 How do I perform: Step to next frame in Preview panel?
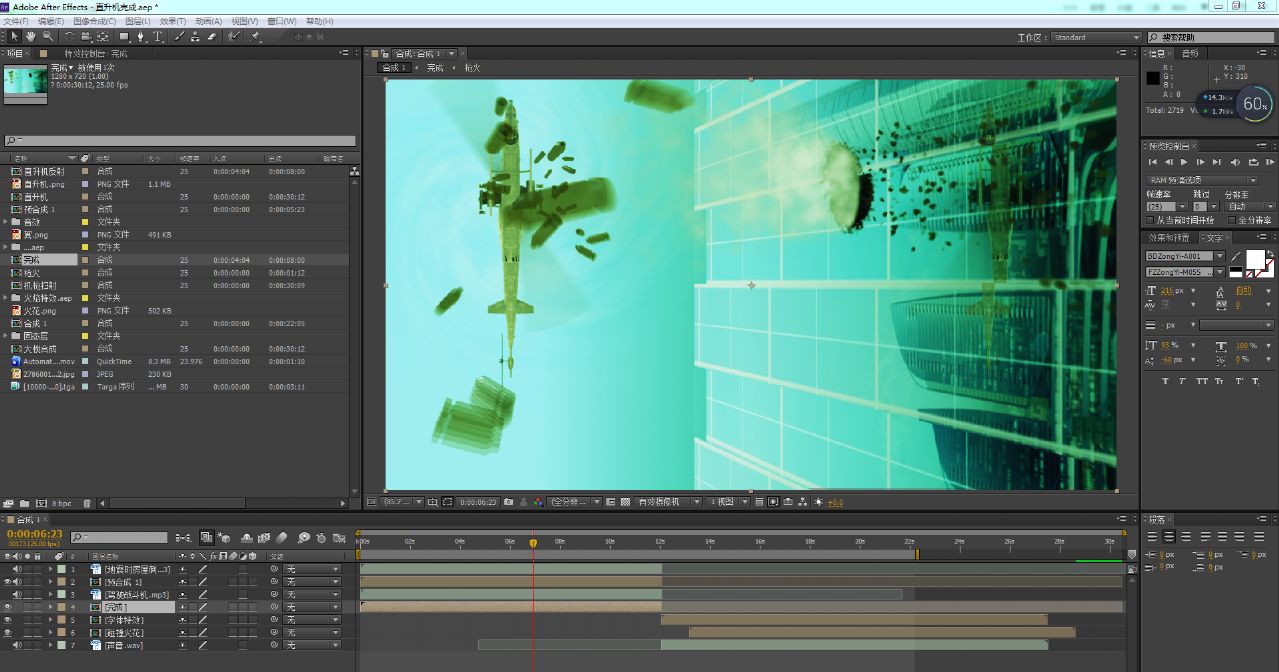[1202, 162]
